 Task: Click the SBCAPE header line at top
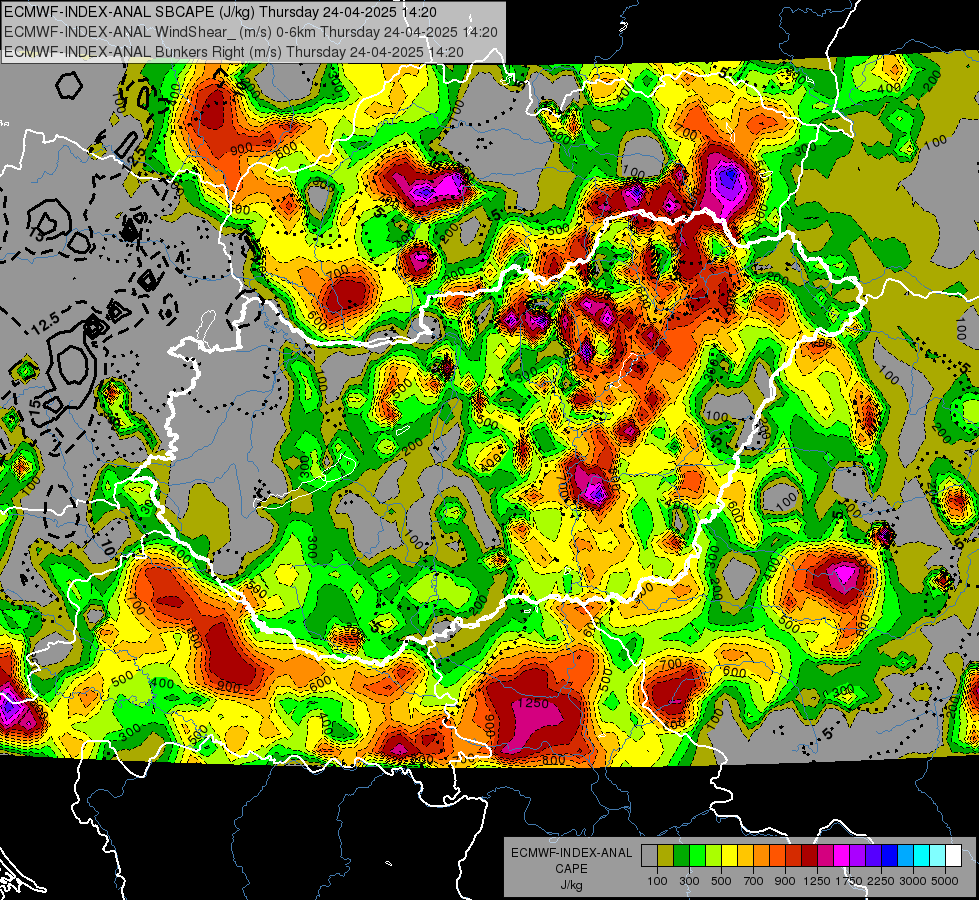(220, 12)
